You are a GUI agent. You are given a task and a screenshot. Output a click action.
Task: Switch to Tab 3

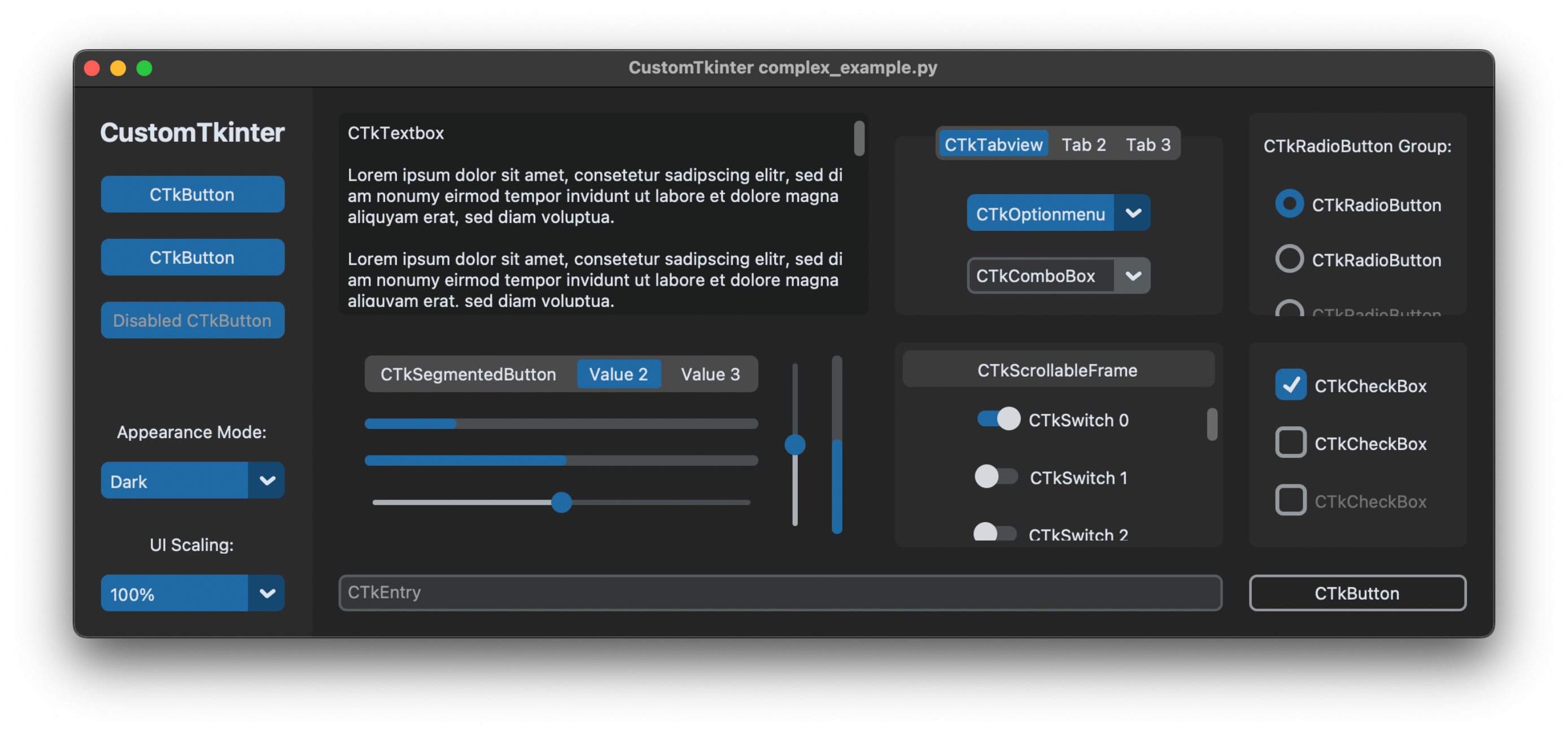coord(1148,144)
